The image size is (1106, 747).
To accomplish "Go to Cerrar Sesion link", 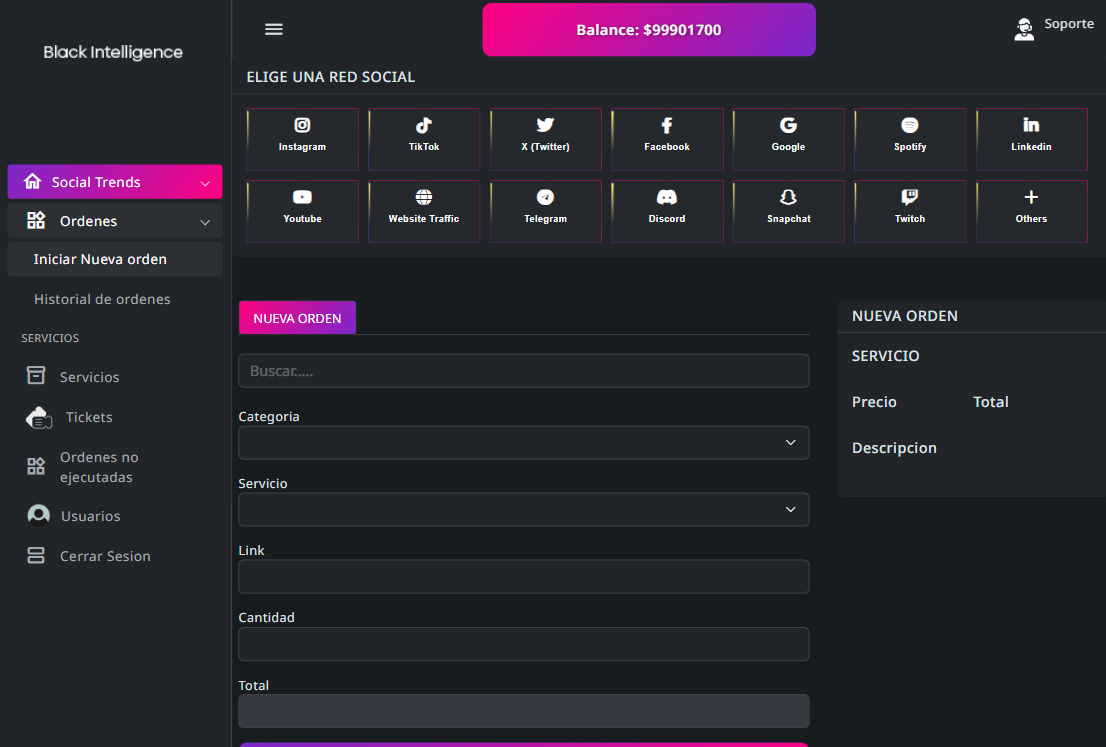I will pyautogui.click(x=104, y=556).
